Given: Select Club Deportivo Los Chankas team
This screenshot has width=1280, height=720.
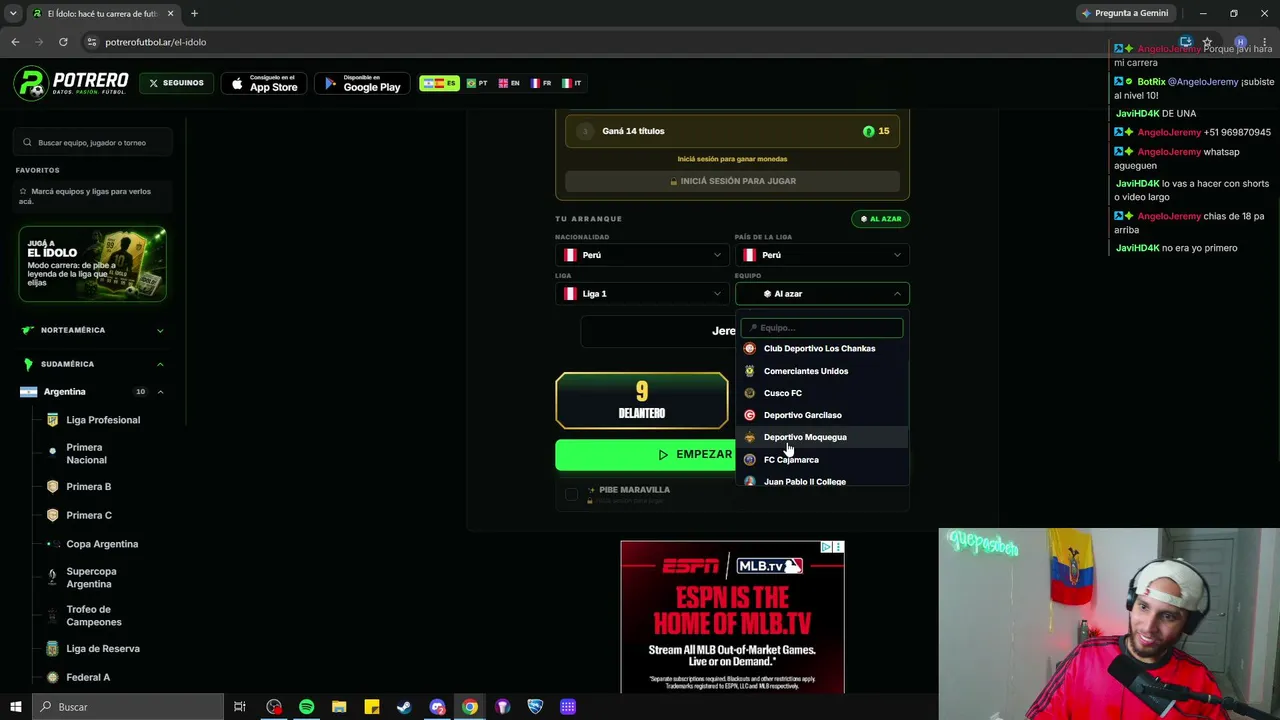Looking at the screenshot, I should (822, 348).
